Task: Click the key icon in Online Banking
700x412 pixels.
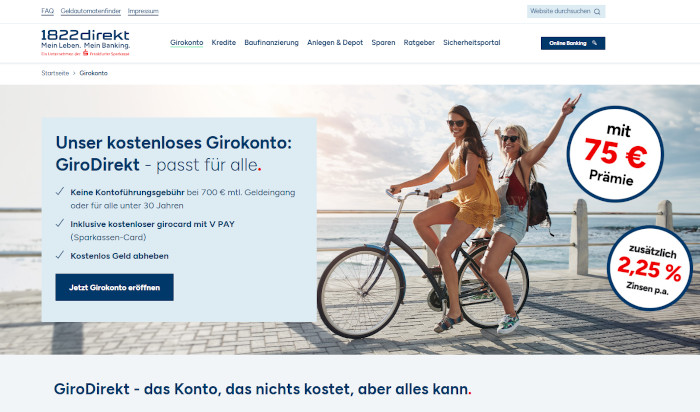Action: pyautogui.click(x=594, y=43)
